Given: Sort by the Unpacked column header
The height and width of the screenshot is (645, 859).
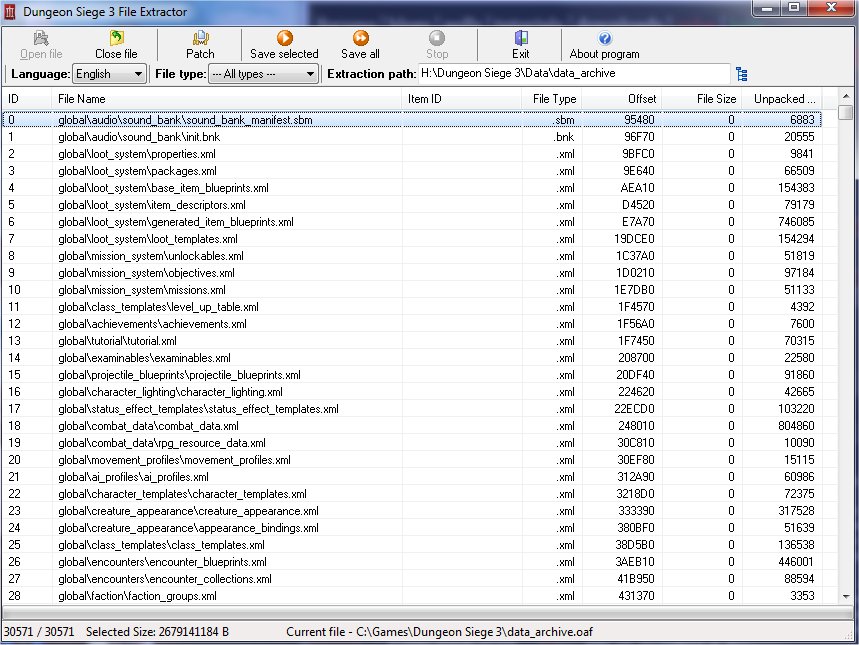Looking at the screenshot, I should 782,99.
